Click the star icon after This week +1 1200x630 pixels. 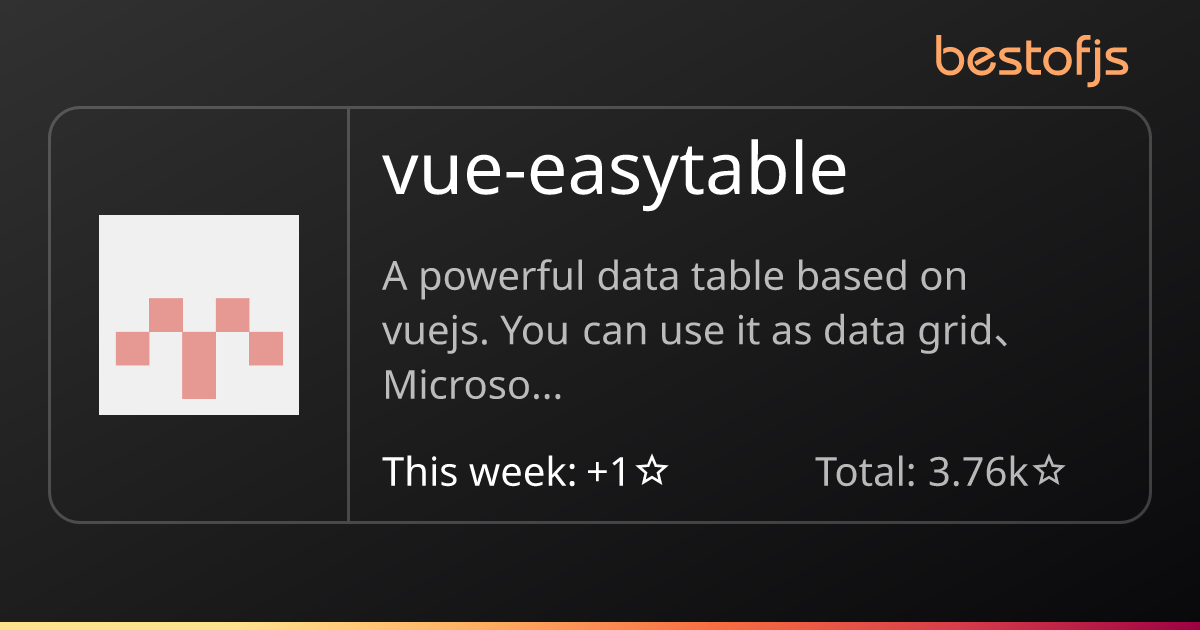652,471
